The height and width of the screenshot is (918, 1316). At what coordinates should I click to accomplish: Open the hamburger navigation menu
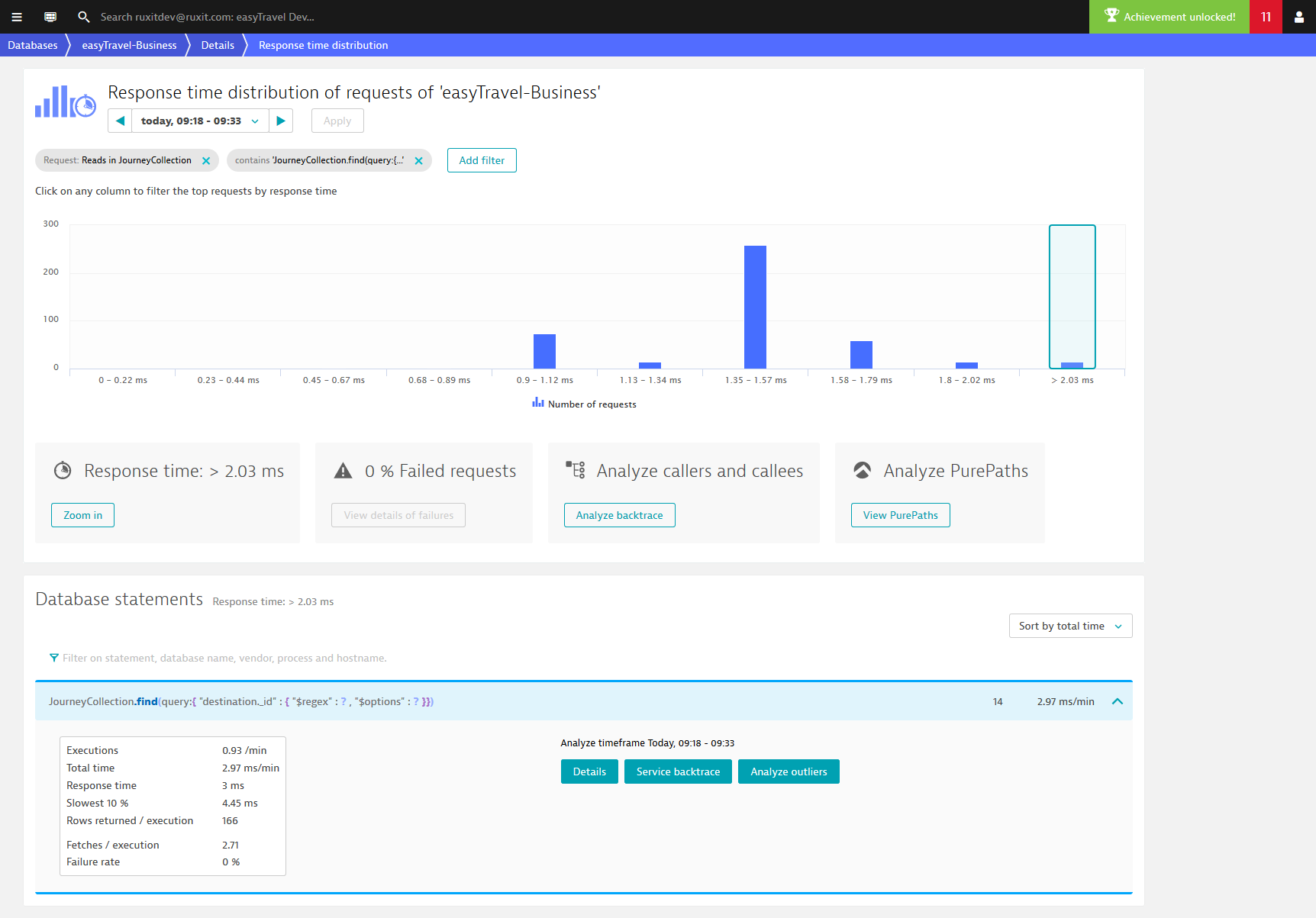(x=17, y=17)
